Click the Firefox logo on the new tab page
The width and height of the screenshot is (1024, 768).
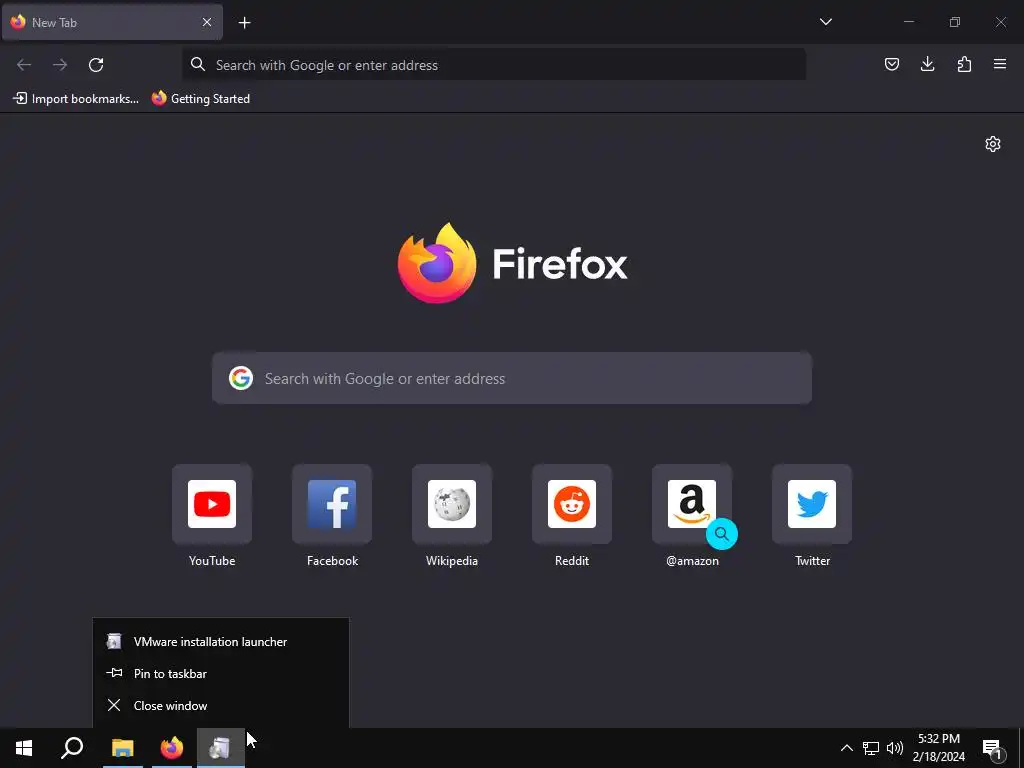click(436, 263)
